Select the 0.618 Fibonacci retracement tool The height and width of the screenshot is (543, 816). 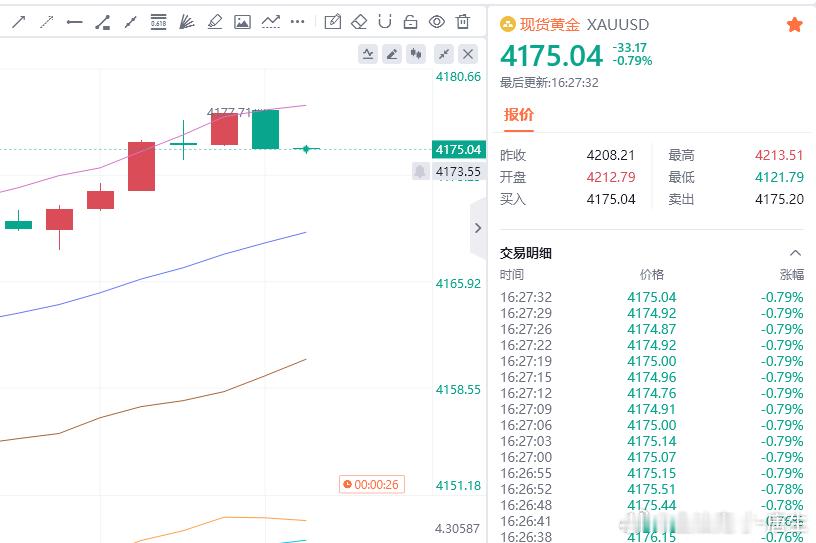158,22
